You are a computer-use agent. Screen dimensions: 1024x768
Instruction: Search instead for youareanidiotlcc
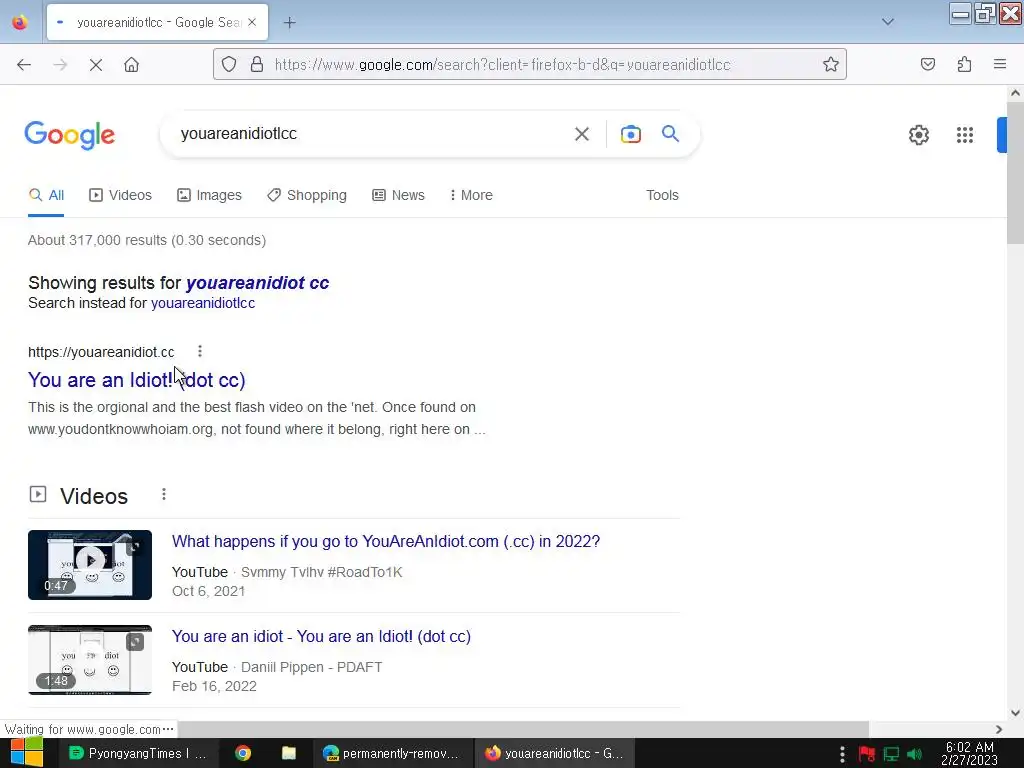tap(203, 303)
